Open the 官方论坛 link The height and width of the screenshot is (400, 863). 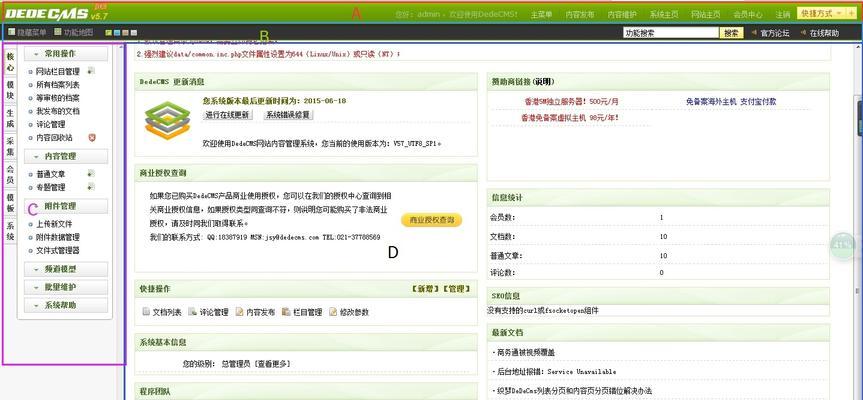[775, 33]
